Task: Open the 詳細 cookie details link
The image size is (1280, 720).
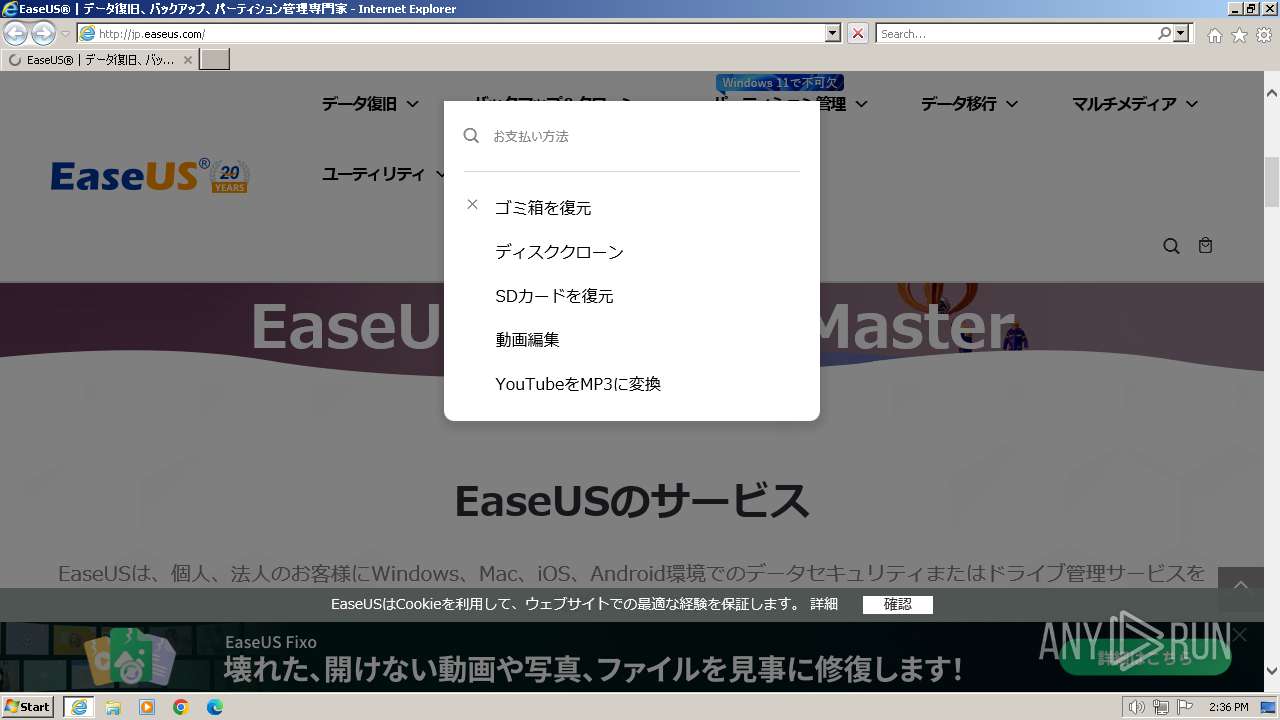Action: (824, 604)
